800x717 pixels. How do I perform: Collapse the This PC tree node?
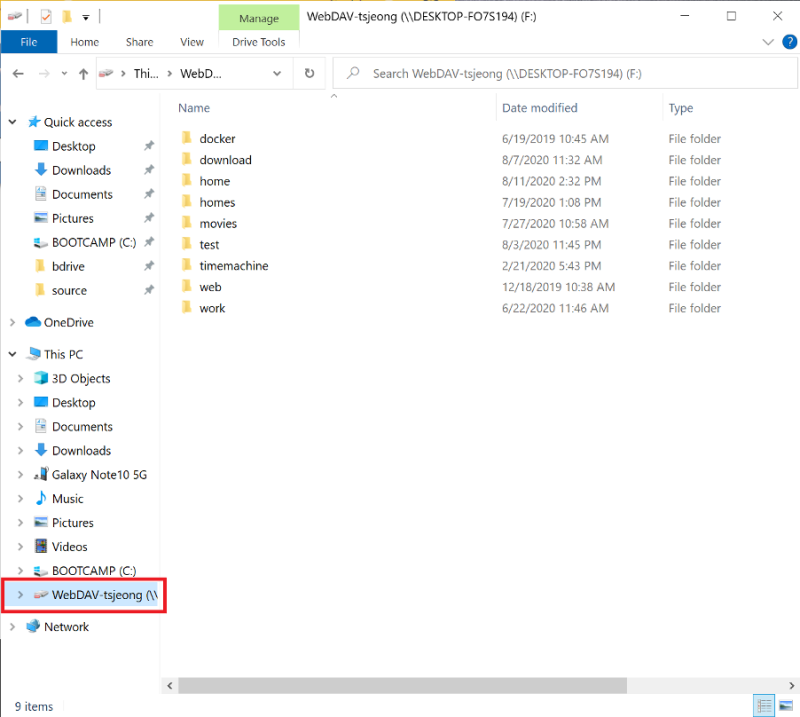click(13, 354)
